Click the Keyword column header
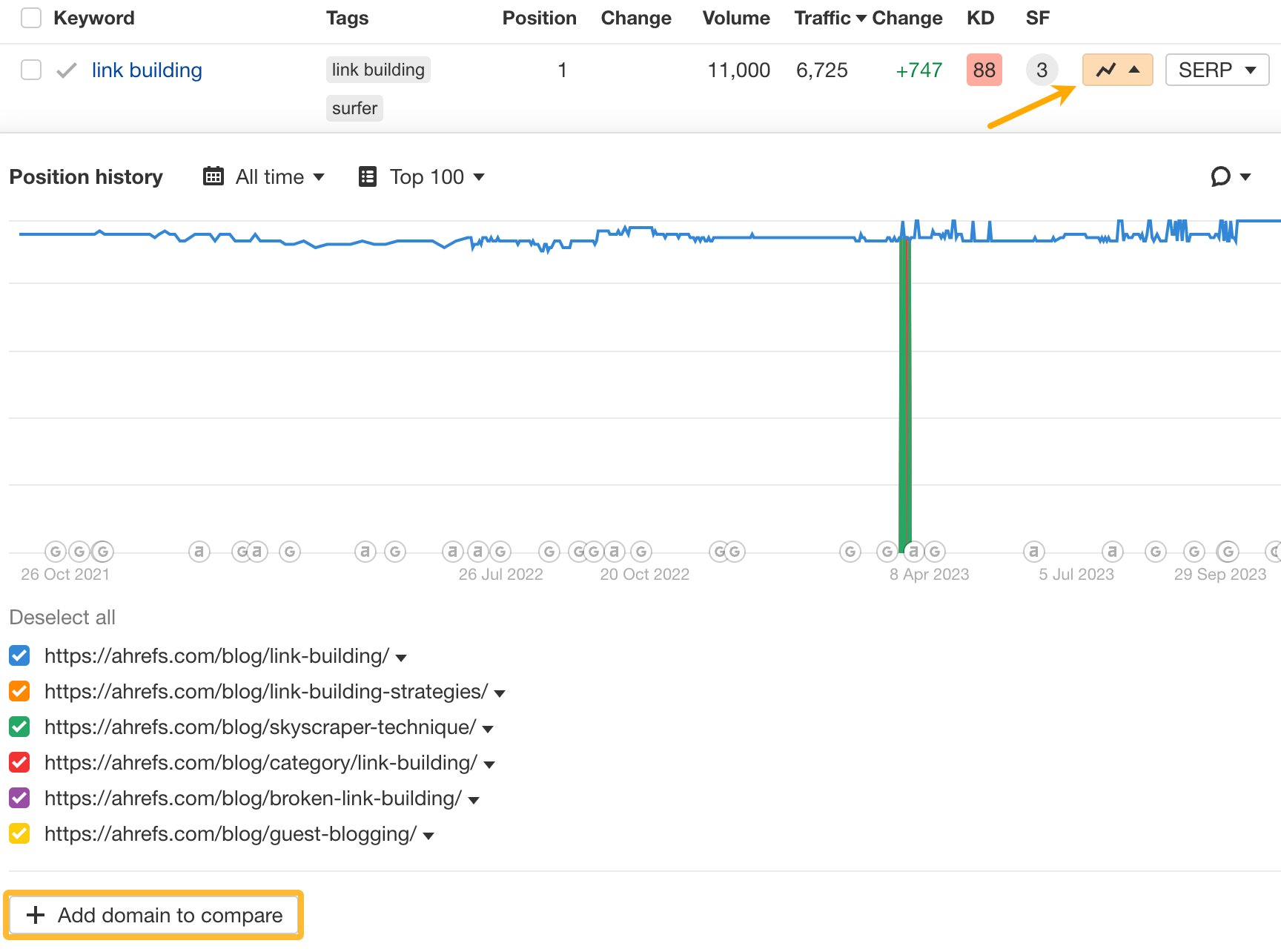 coord(93,18)
